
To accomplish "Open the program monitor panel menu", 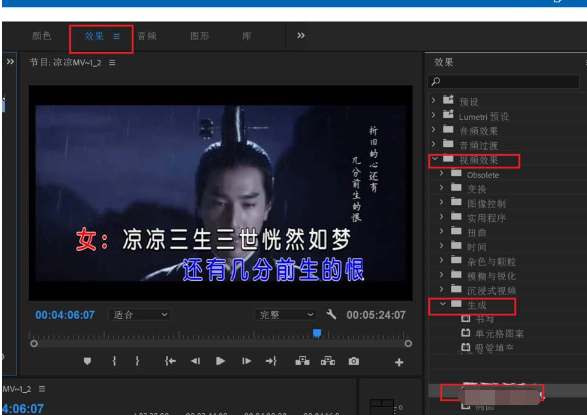I will (112, 62).
